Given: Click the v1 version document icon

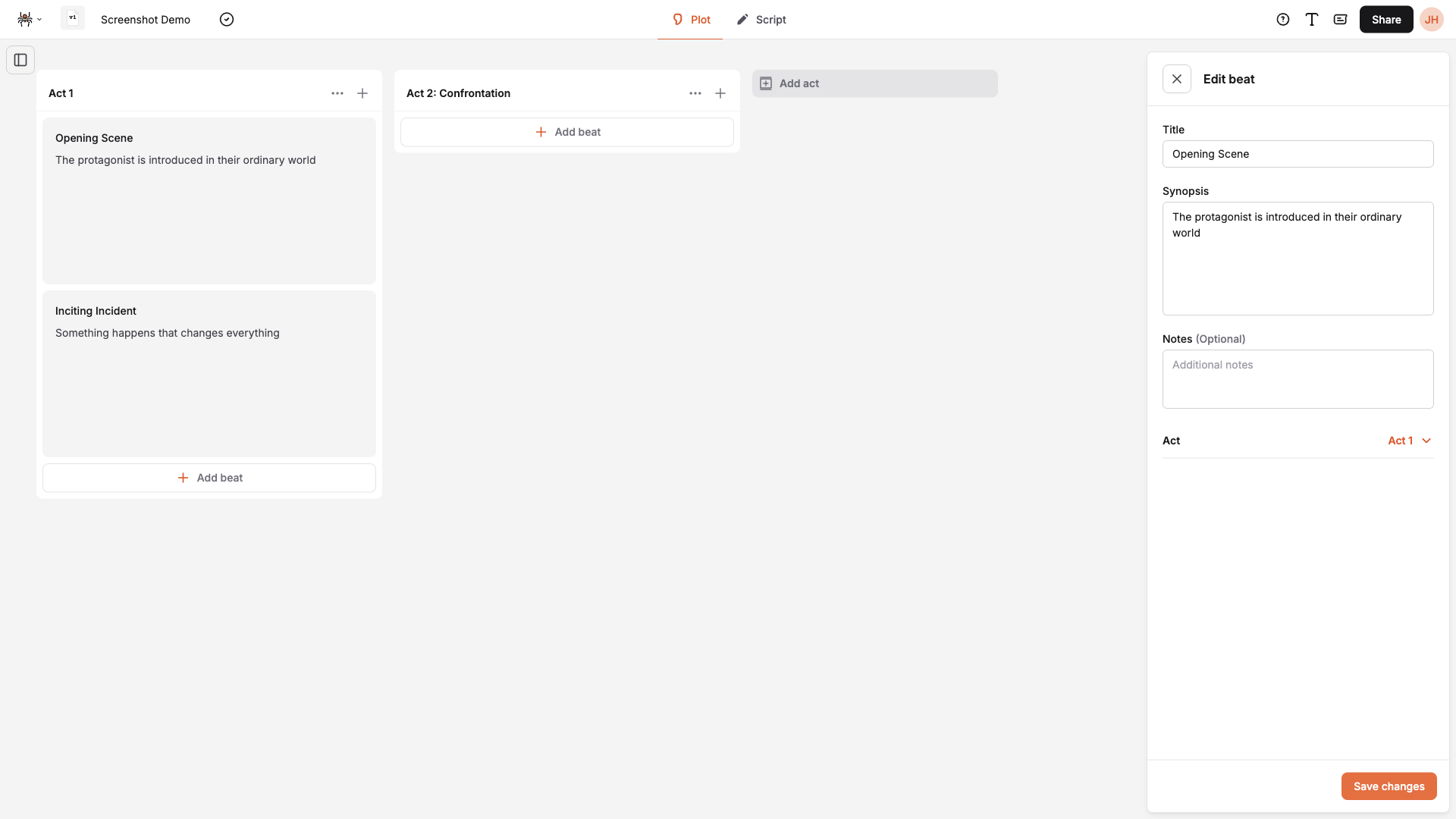Looking at the screenshot, I should pyautogui.click(x=72, y=18).
